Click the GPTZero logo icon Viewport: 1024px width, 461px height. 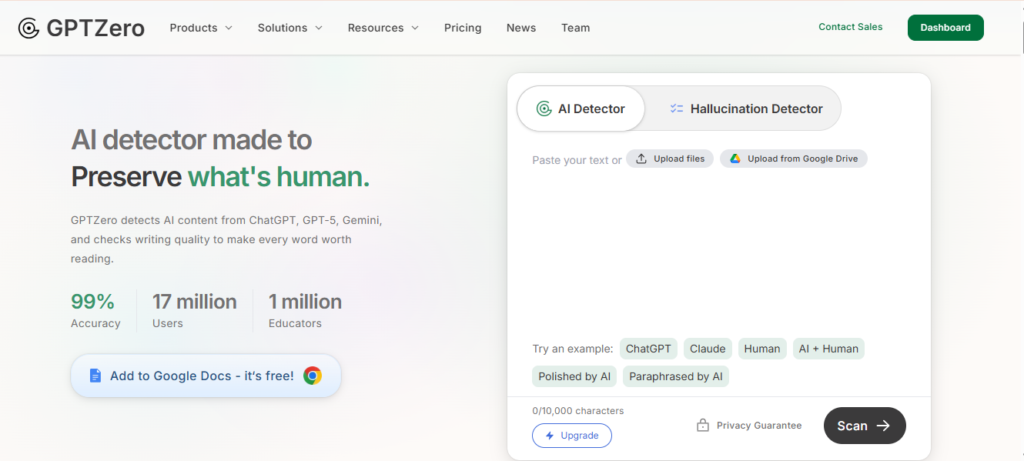pyautogui.click(x=29, y=28)
